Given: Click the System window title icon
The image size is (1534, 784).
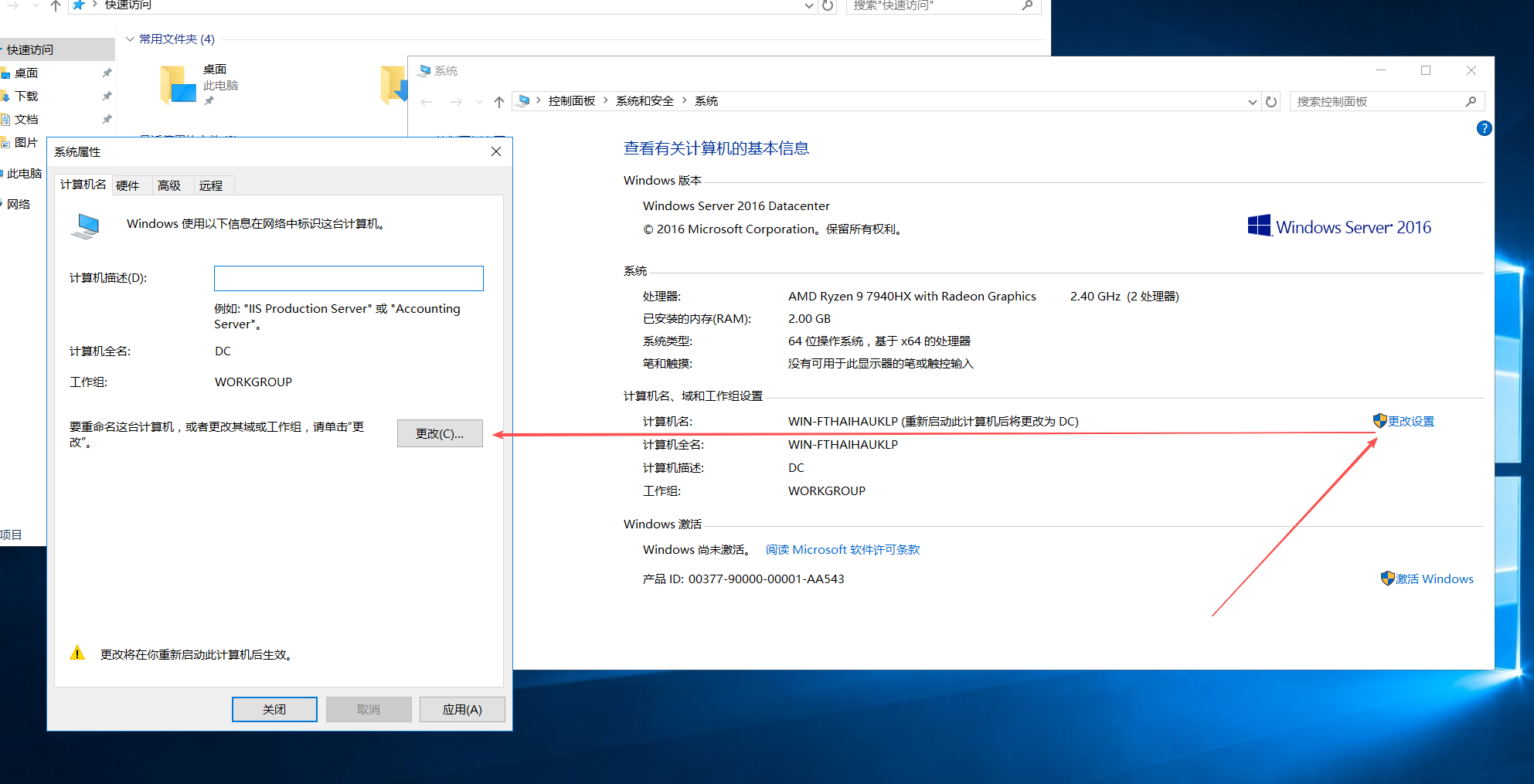Looking at the screenshot, I should tap(423, 70).
